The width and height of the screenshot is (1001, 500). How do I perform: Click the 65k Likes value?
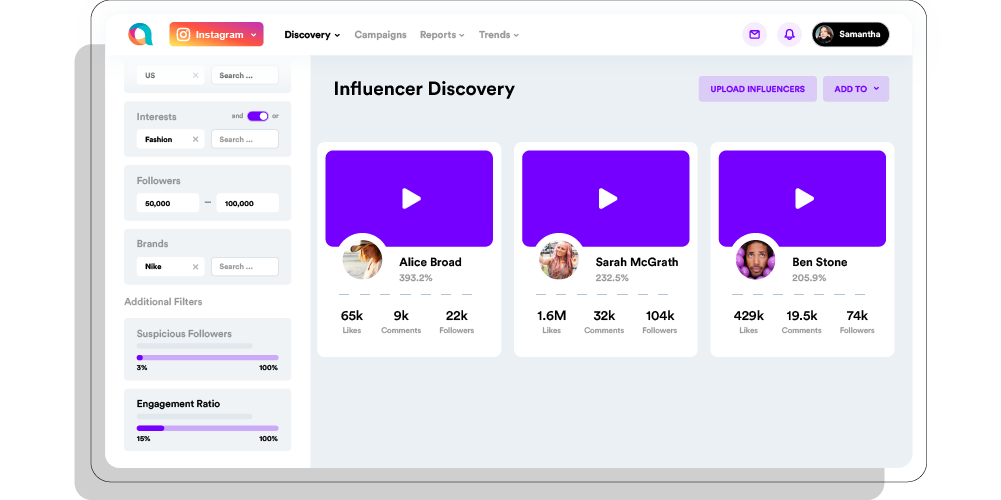point(352,315)
